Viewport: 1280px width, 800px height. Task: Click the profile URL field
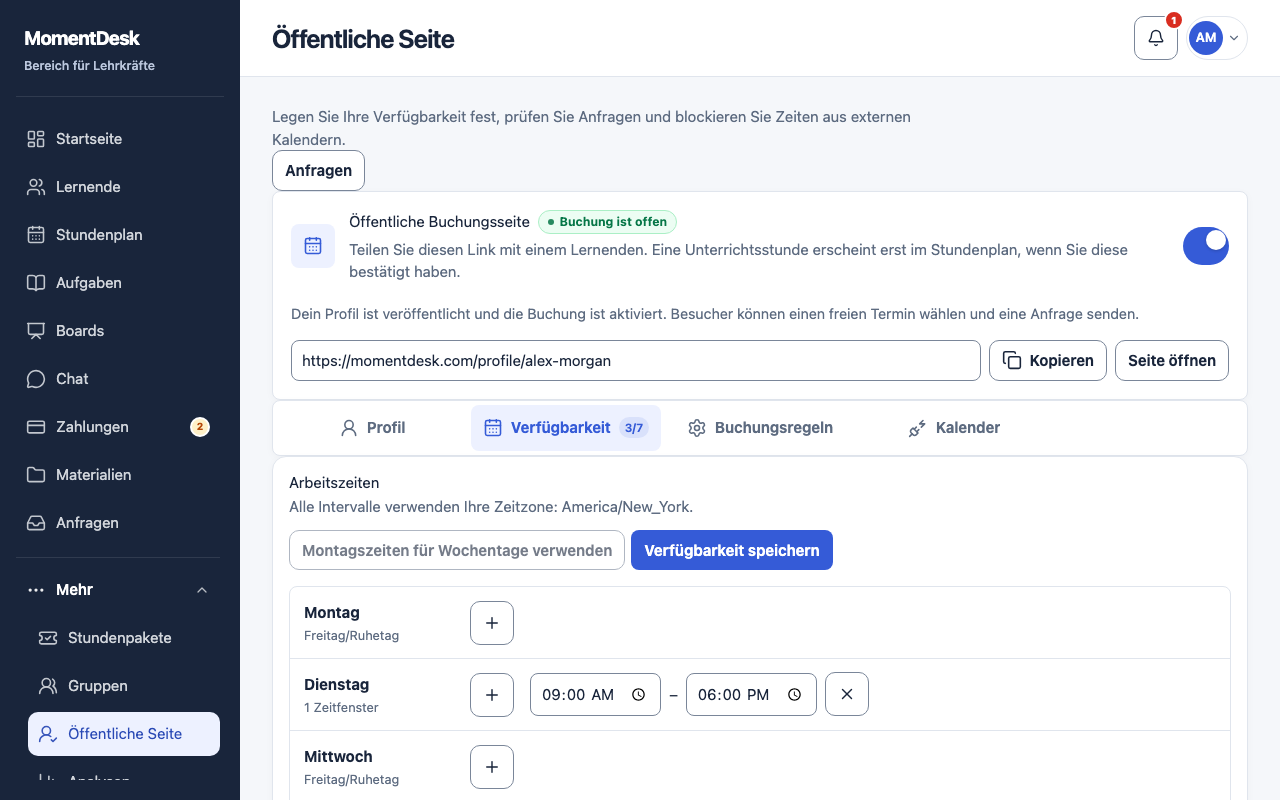tap(636, 361)
